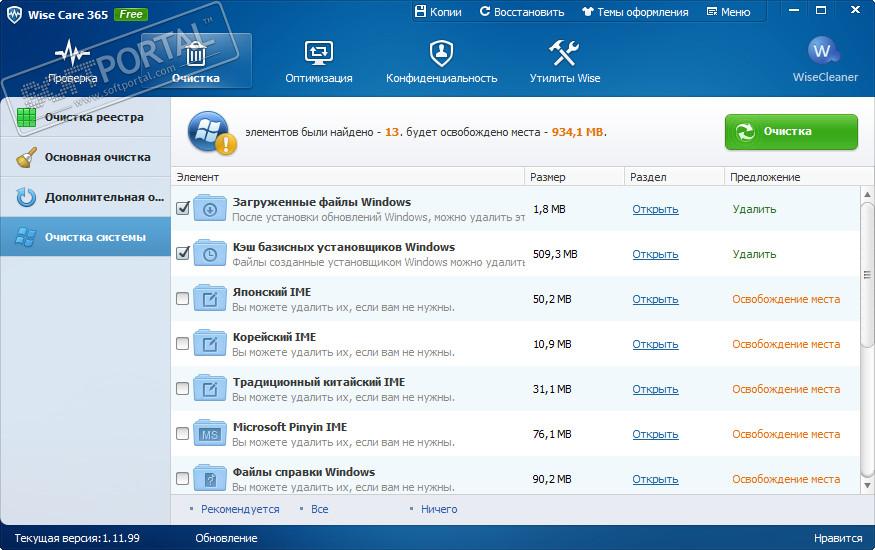
Task: Click the green Очистка button
Action: click(x=791, y=132)
